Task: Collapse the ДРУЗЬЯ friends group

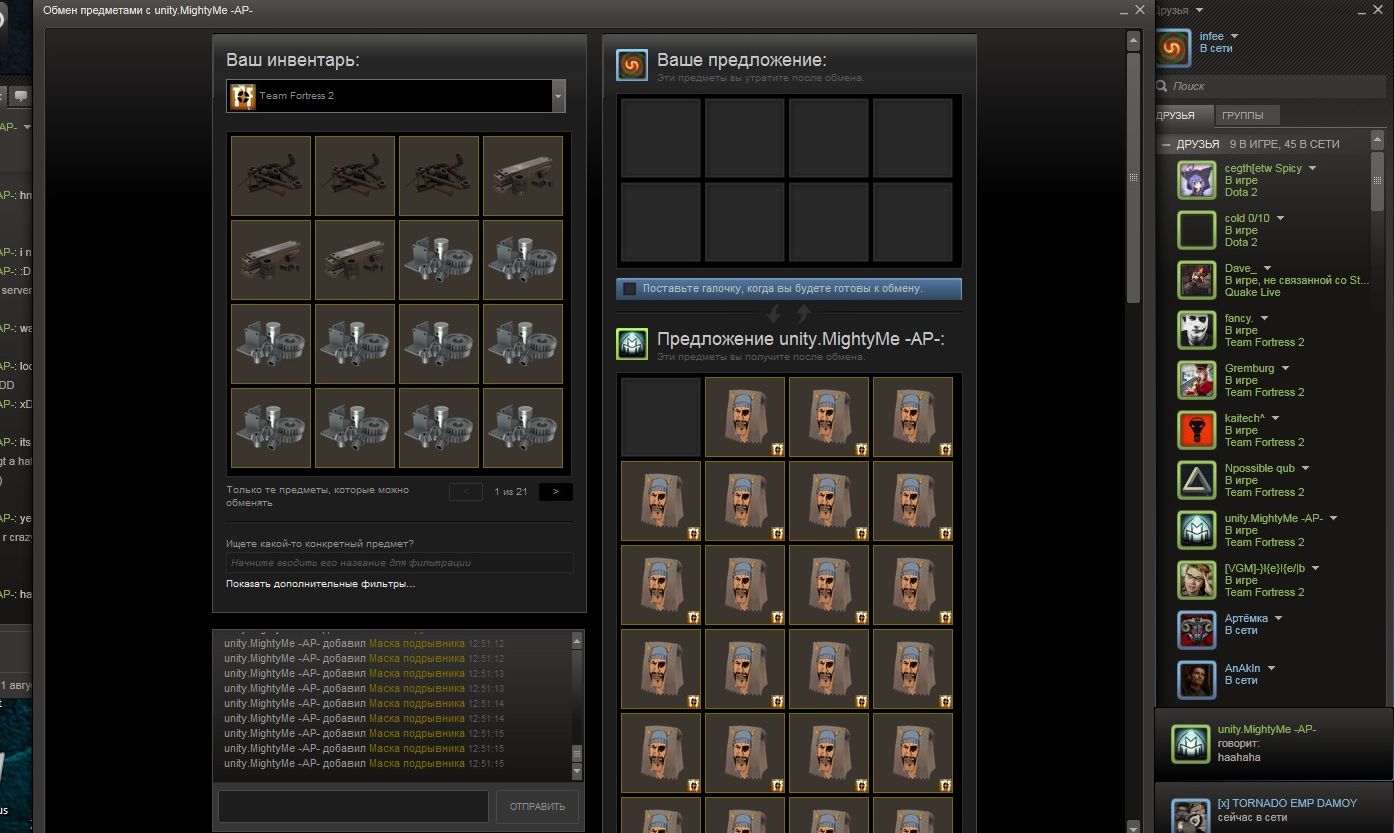Action: click(1166, 144)
